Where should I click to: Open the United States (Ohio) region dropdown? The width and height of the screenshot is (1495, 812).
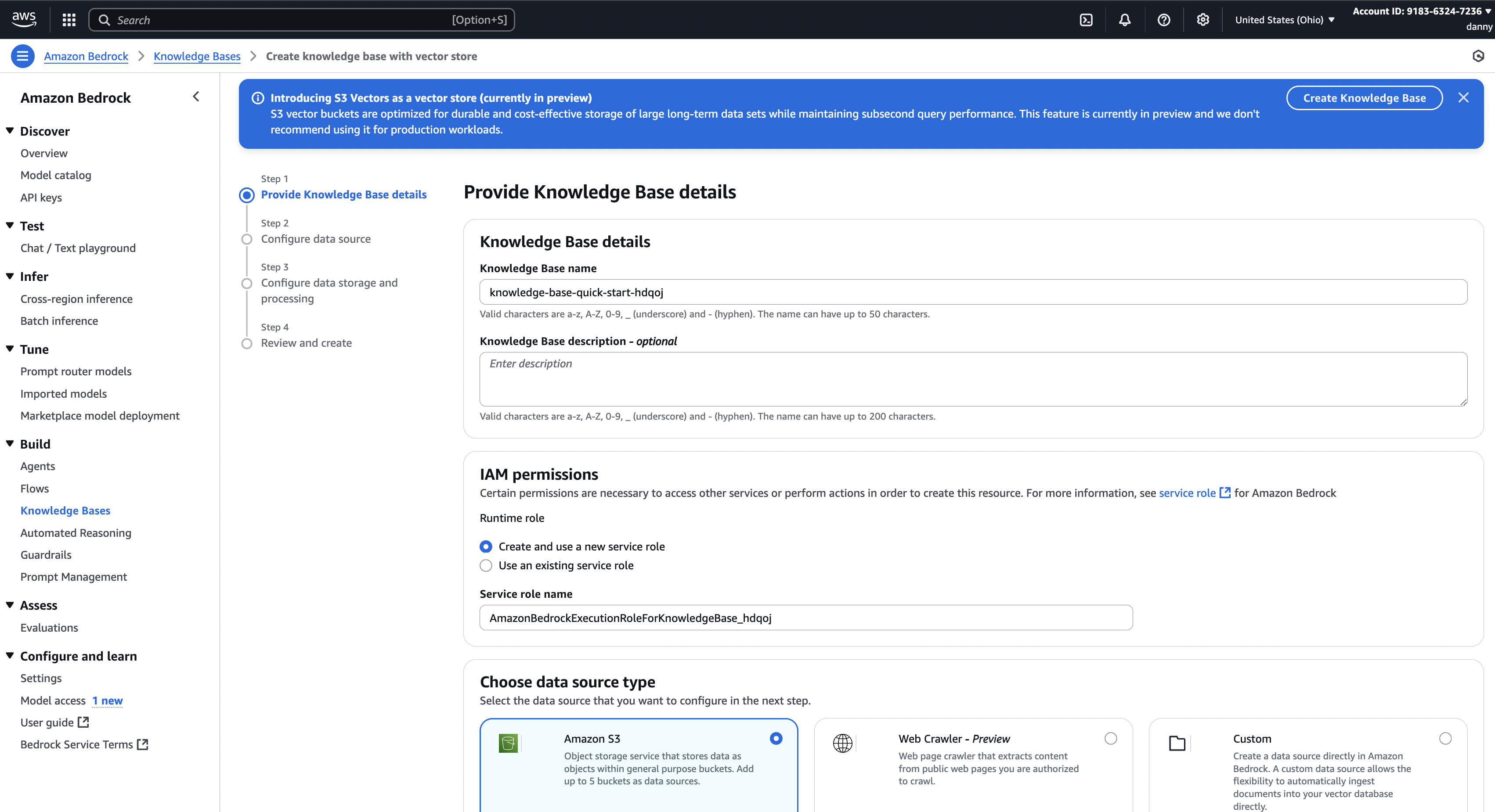[x=1284, y=20]
